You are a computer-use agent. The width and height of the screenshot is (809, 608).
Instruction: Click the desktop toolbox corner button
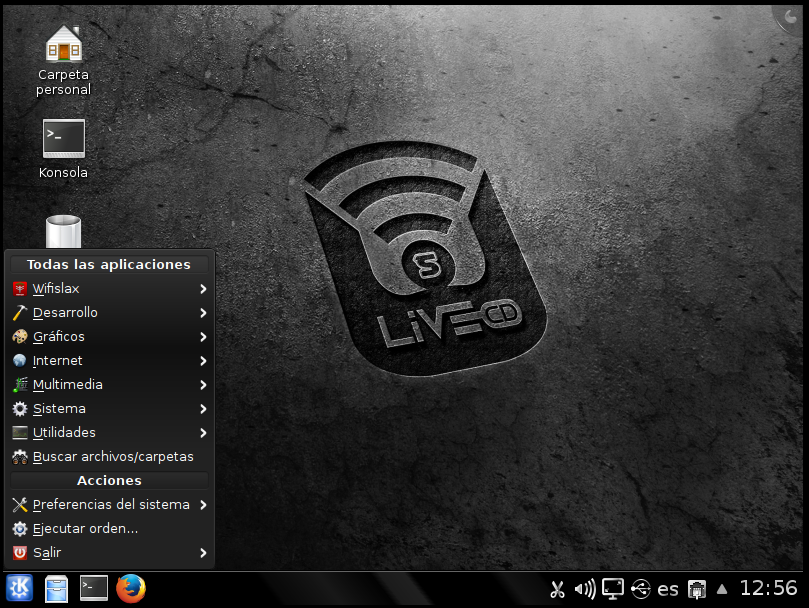pyautogui.click(x=790, y=17)
